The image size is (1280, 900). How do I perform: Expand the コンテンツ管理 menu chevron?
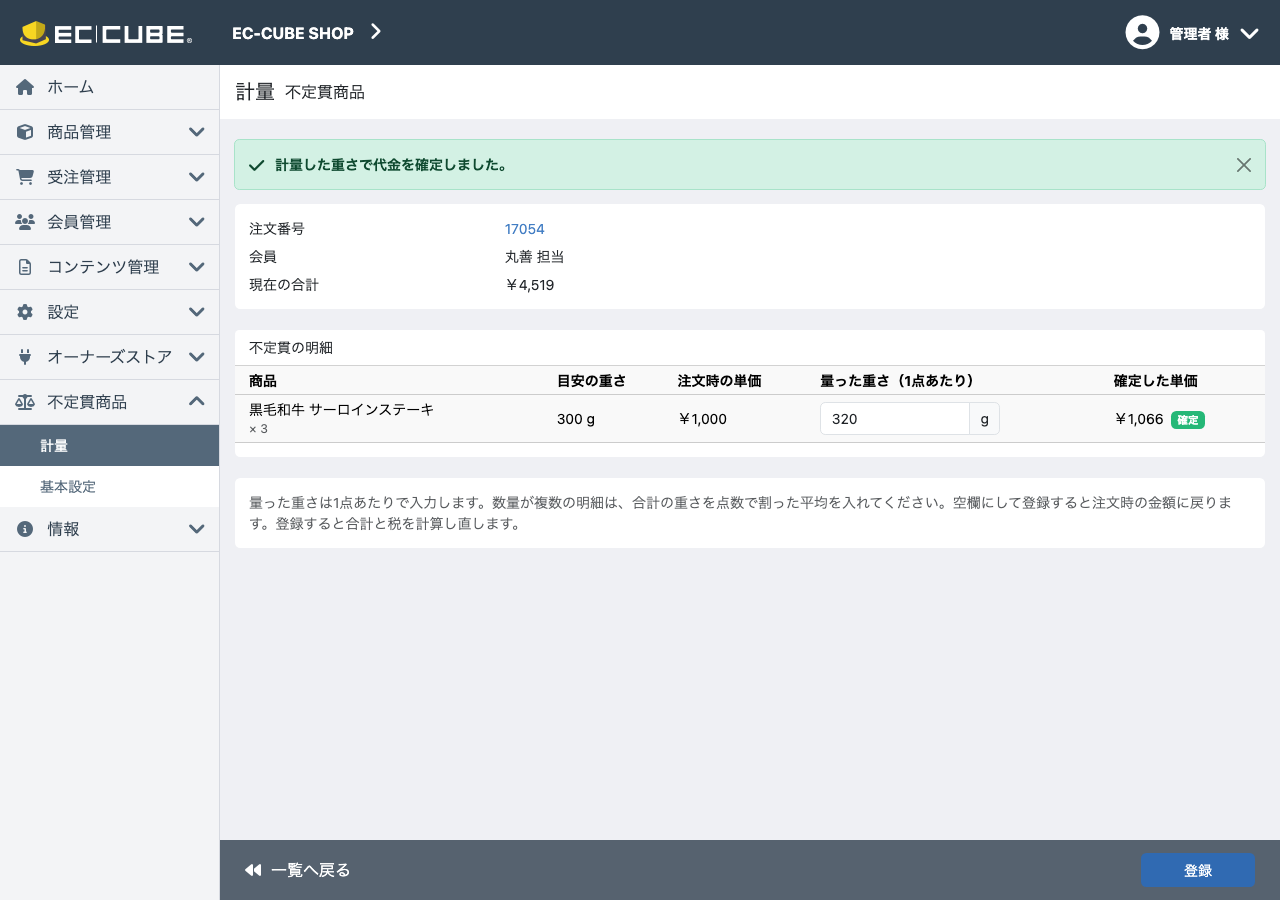(x=197, y=267)
